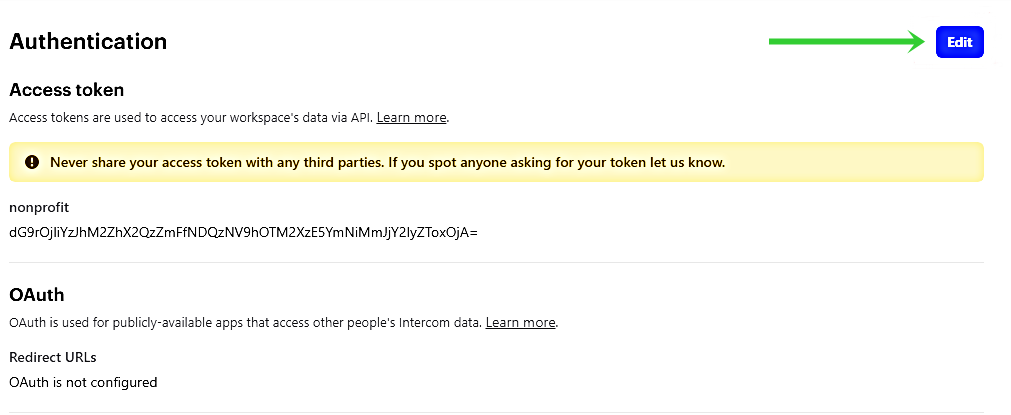Click the OAuth publicly-available apps description
1011x415 pixels.
(x=284, y=322)
